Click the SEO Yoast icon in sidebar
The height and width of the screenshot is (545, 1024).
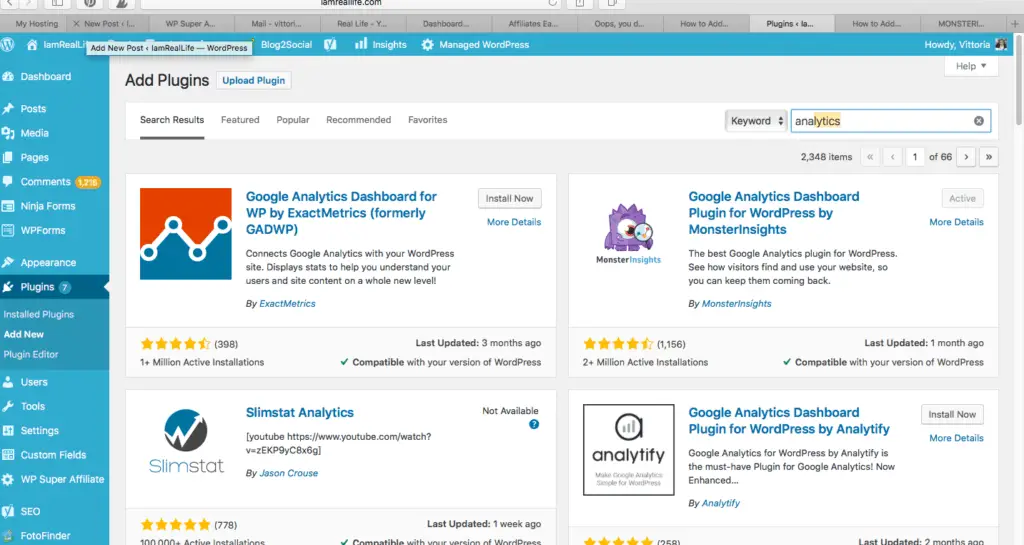pyautogui.click(x=8, y=511)
